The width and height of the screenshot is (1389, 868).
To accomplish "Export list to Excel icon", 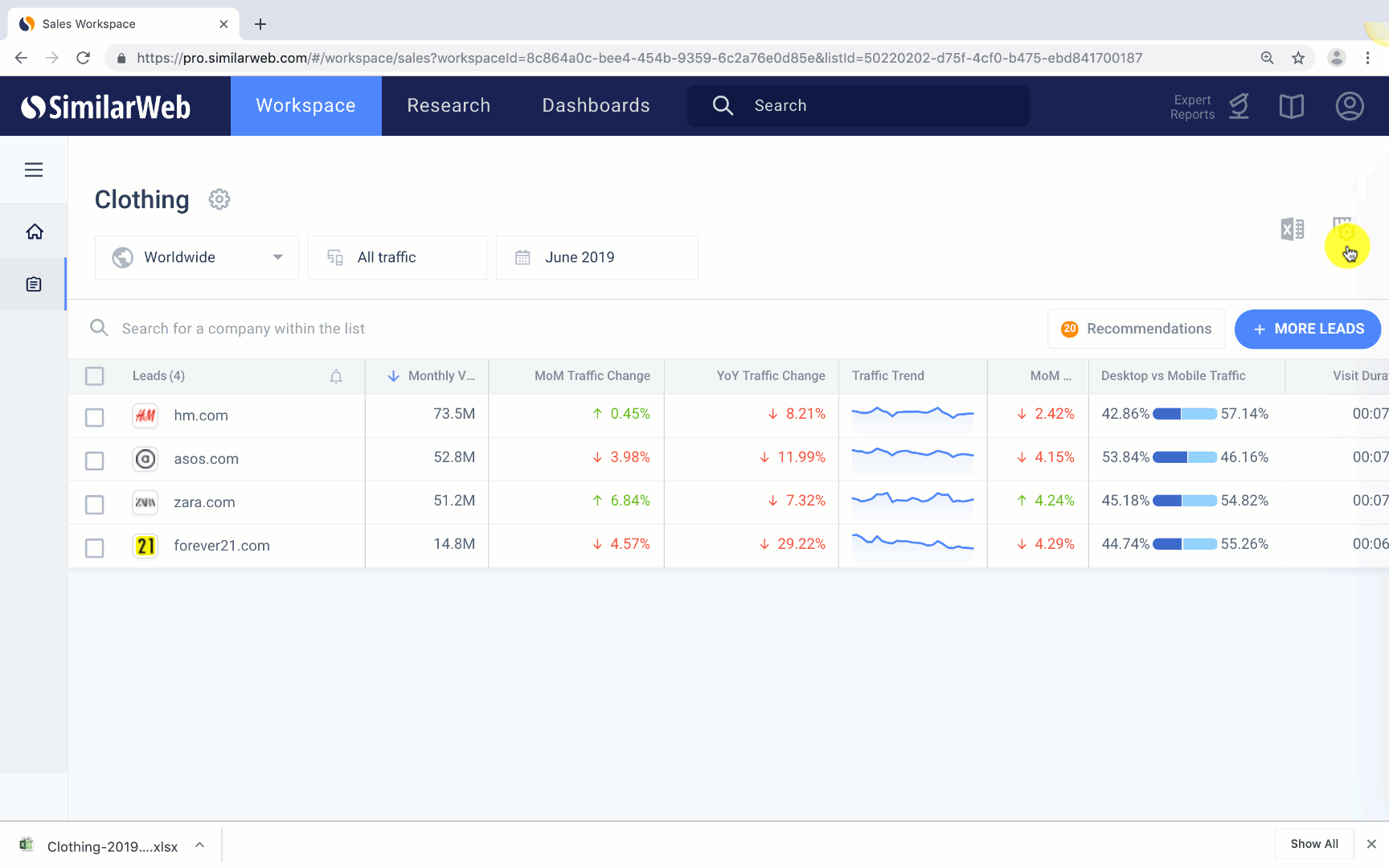I will (x=1293, y=229).
